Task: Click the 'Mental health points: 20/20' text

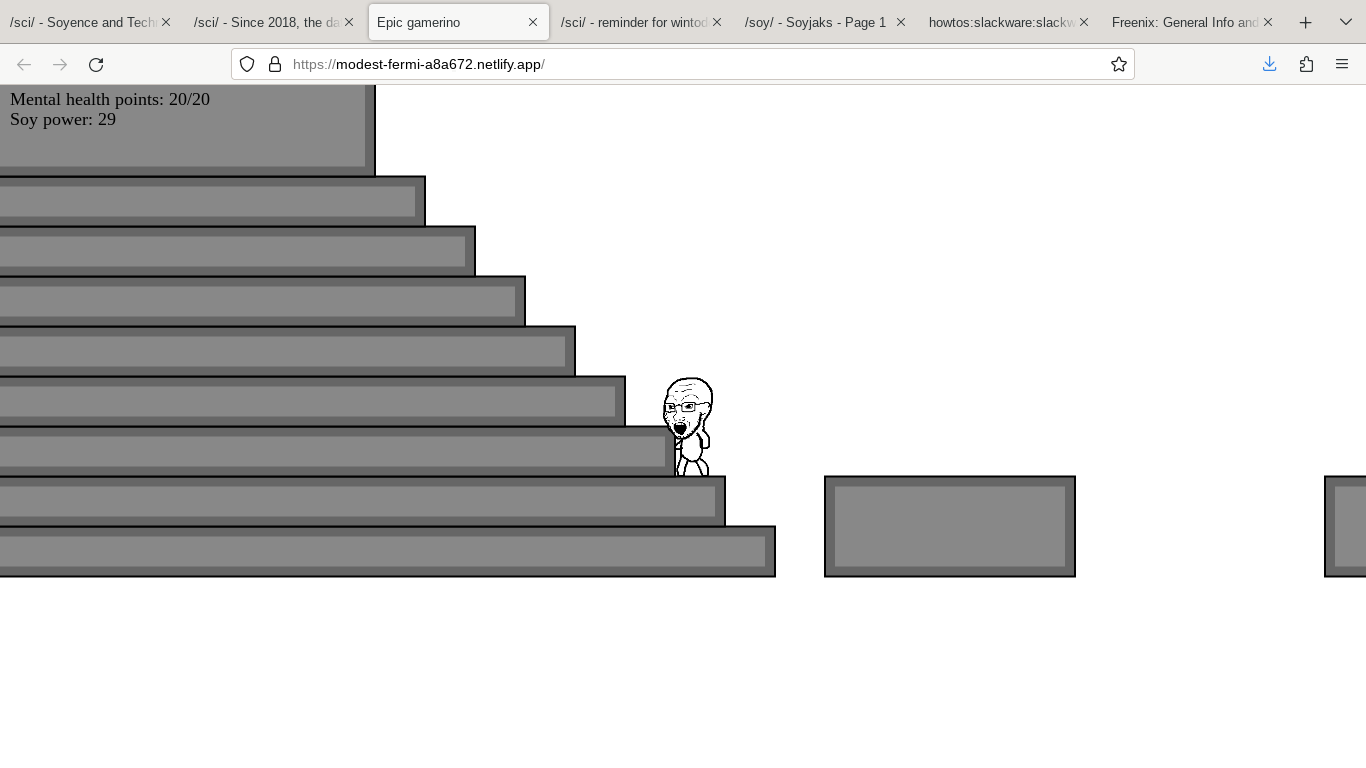Action: tap(110, 99)
